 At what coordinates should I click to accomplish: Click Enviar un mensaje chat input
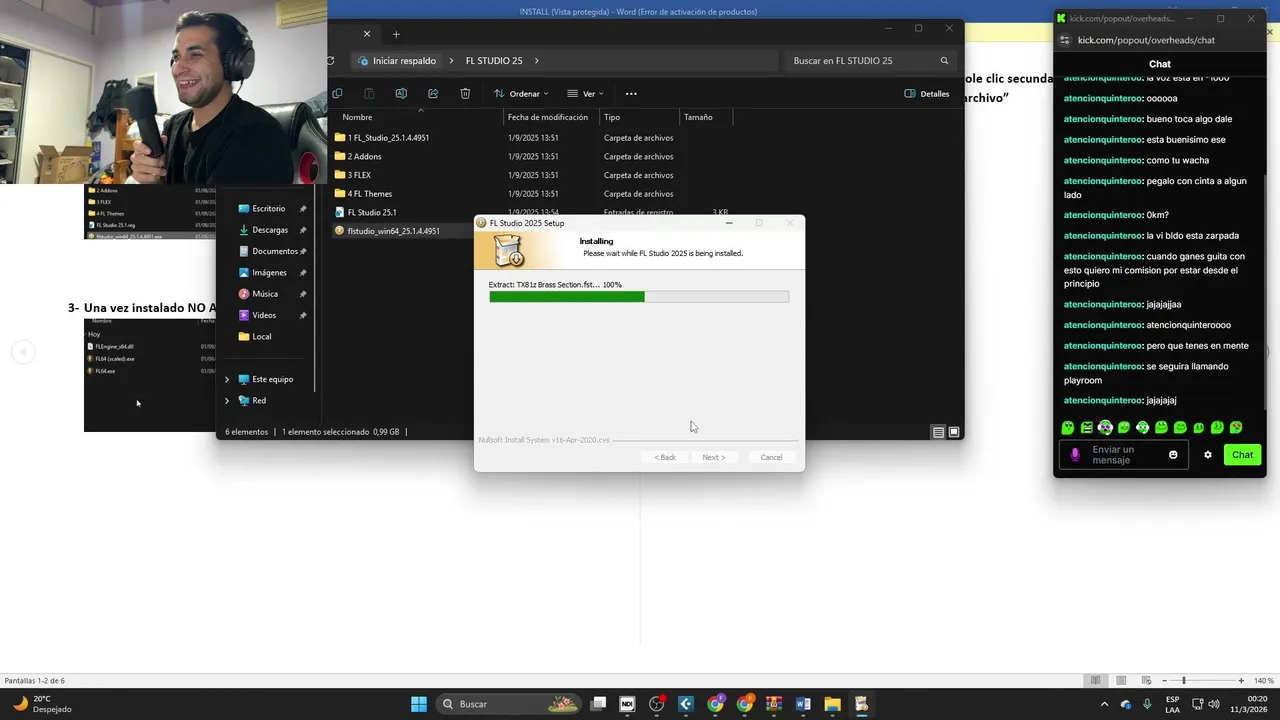tap(1123, 455)
